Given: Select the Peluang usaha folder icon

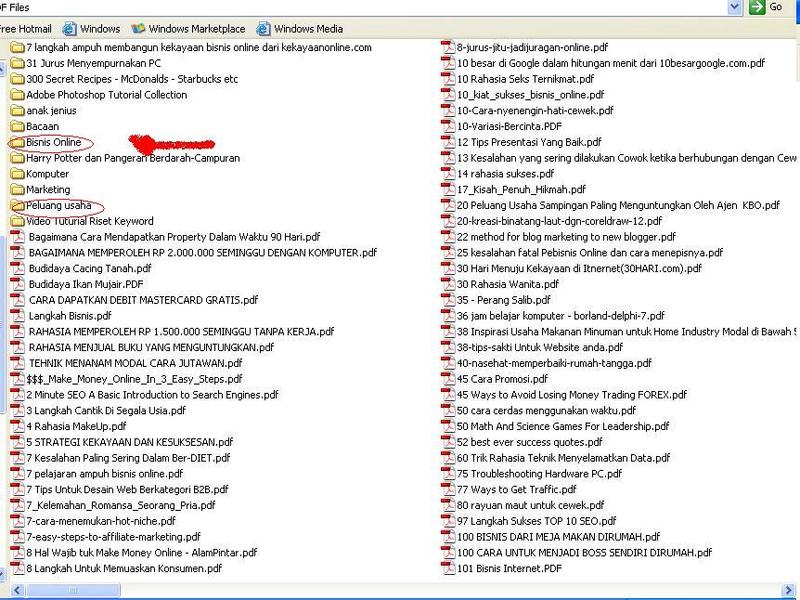Looking at the screenshot, I should (18, 206).
